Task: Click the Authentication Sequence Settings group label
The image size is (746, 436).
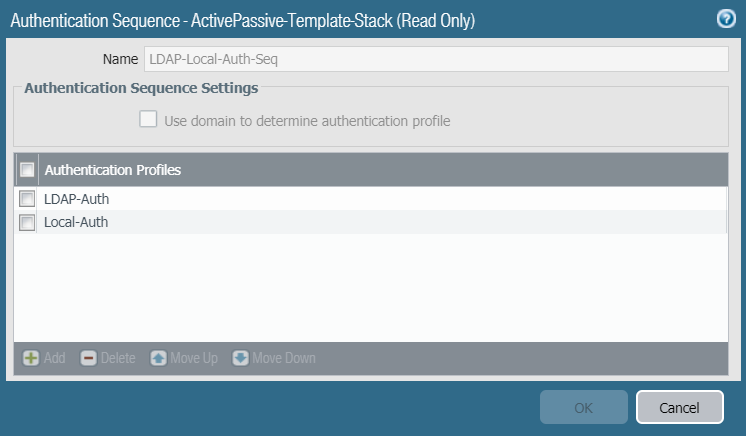Action: [141, 88]
